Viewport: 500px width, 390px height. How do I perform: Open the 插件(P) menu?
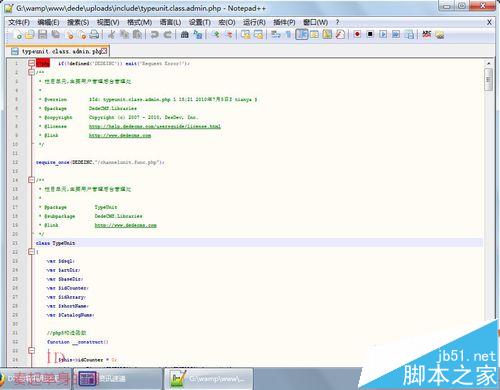(x=284, y=22)
